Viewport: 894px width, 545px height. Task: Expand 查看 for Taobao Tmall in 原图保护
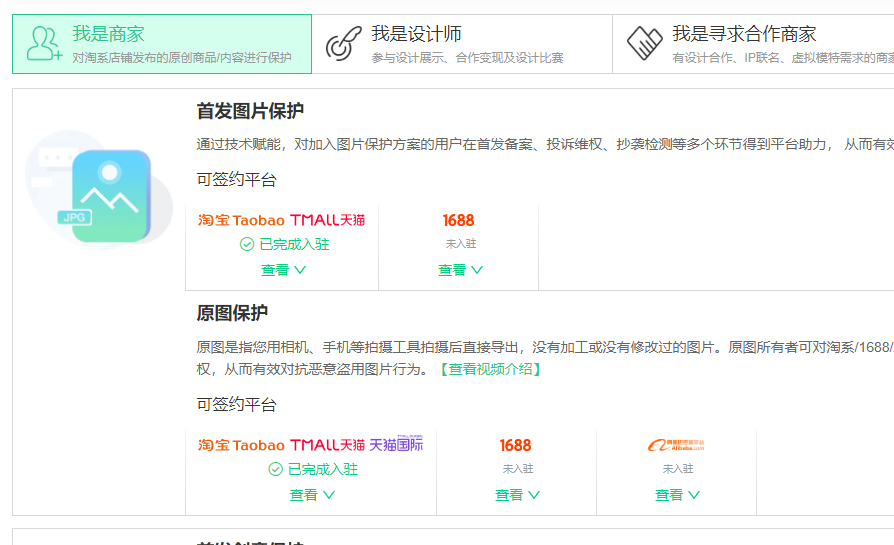tap(312, 495)
